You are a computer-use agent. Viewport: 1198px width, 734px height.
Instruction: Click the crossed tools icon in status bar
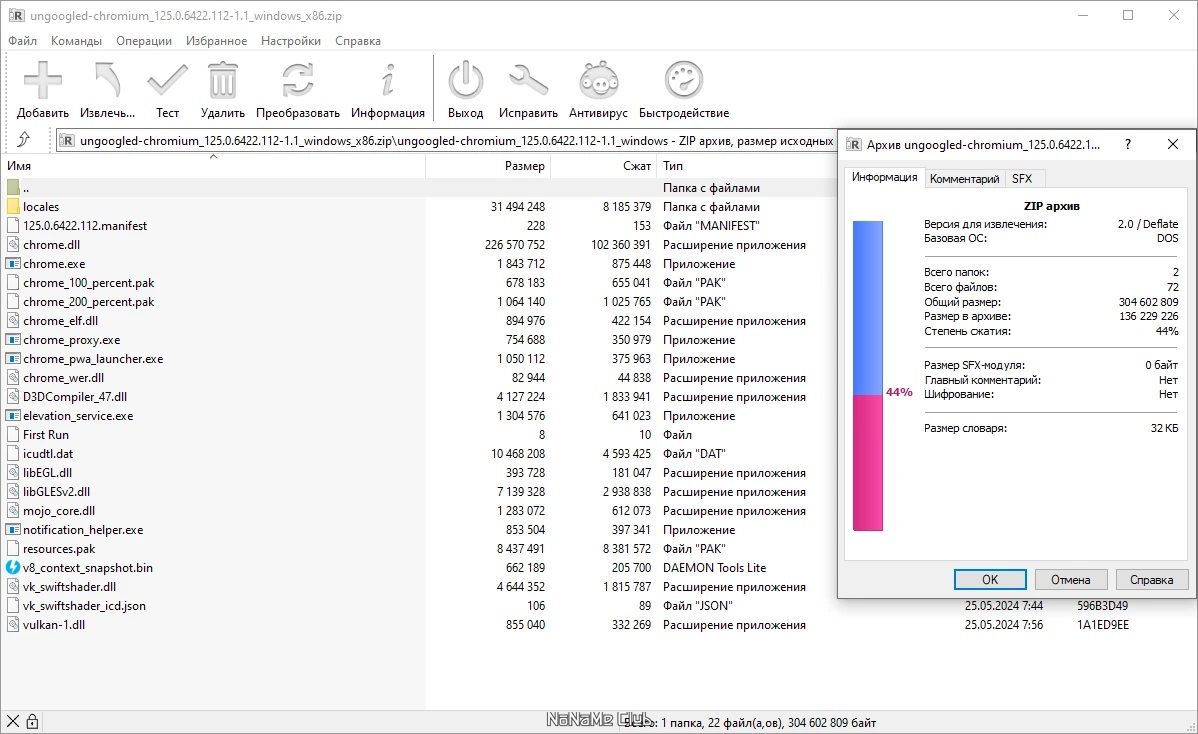pos(13,721)
